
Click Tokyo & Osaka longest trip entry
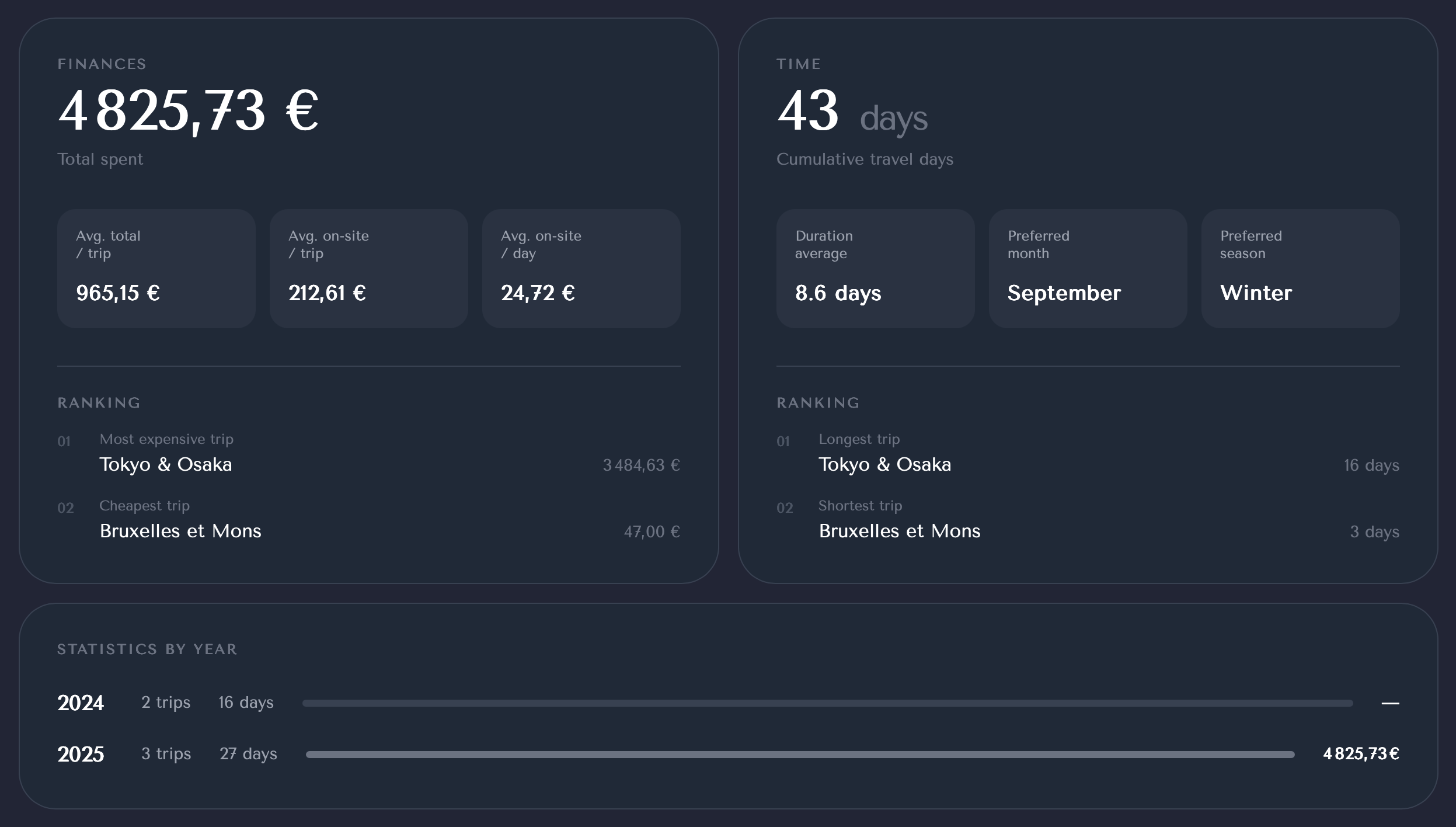884,464
